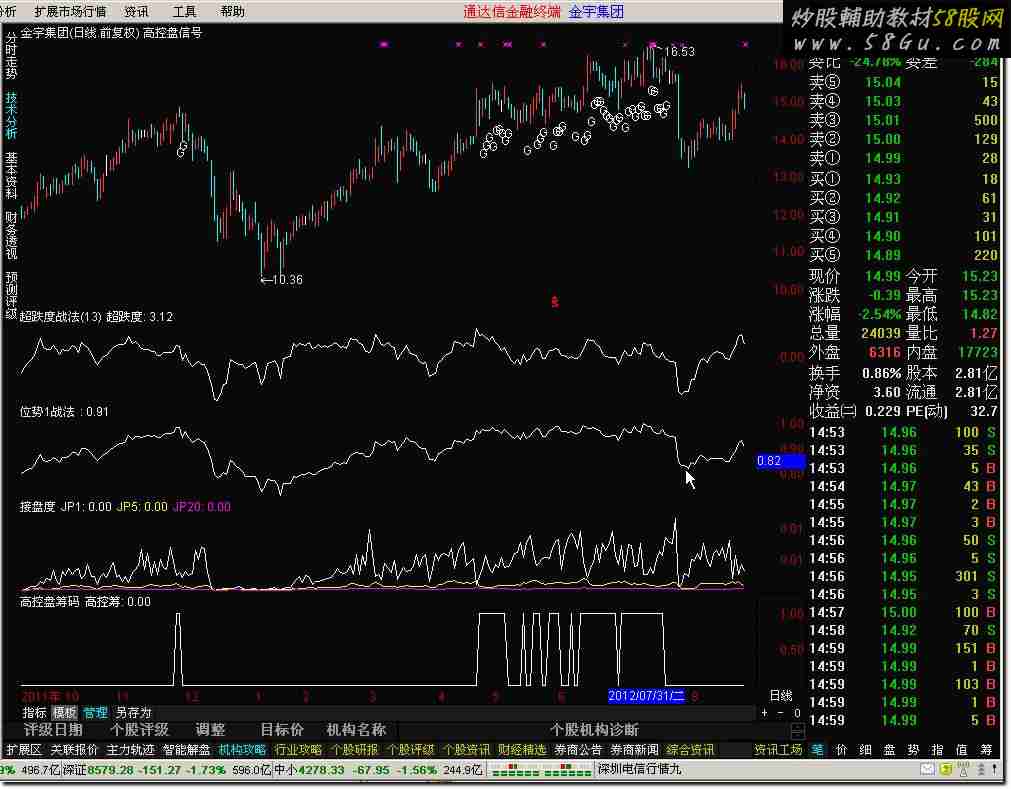Switch to 指标 tab under the chart
This screenshot has height=789, width=1011.
[35, 713]
